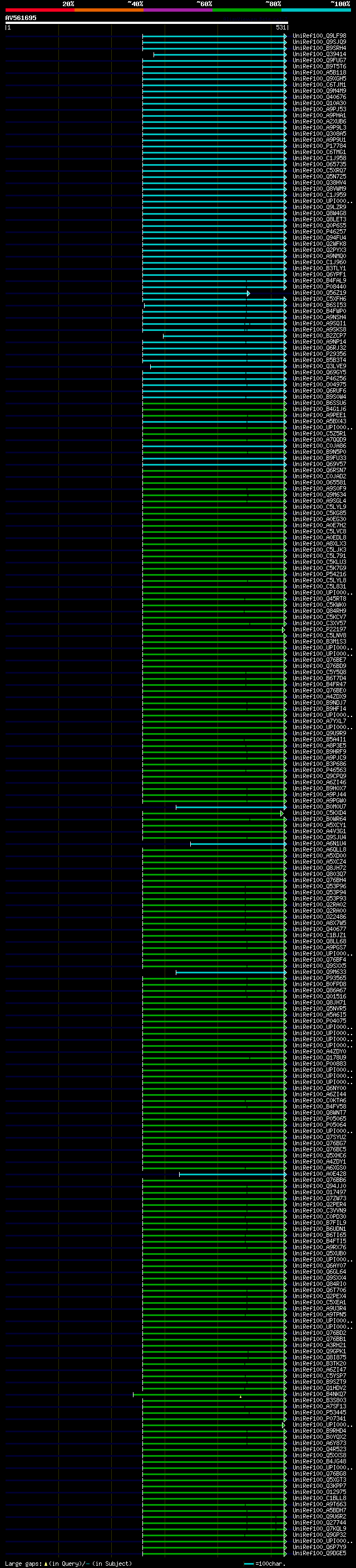This screenshot has height=1568, width=356.
Task: Select hit UniRef100_A8XLX3
Action: [319, 543]
